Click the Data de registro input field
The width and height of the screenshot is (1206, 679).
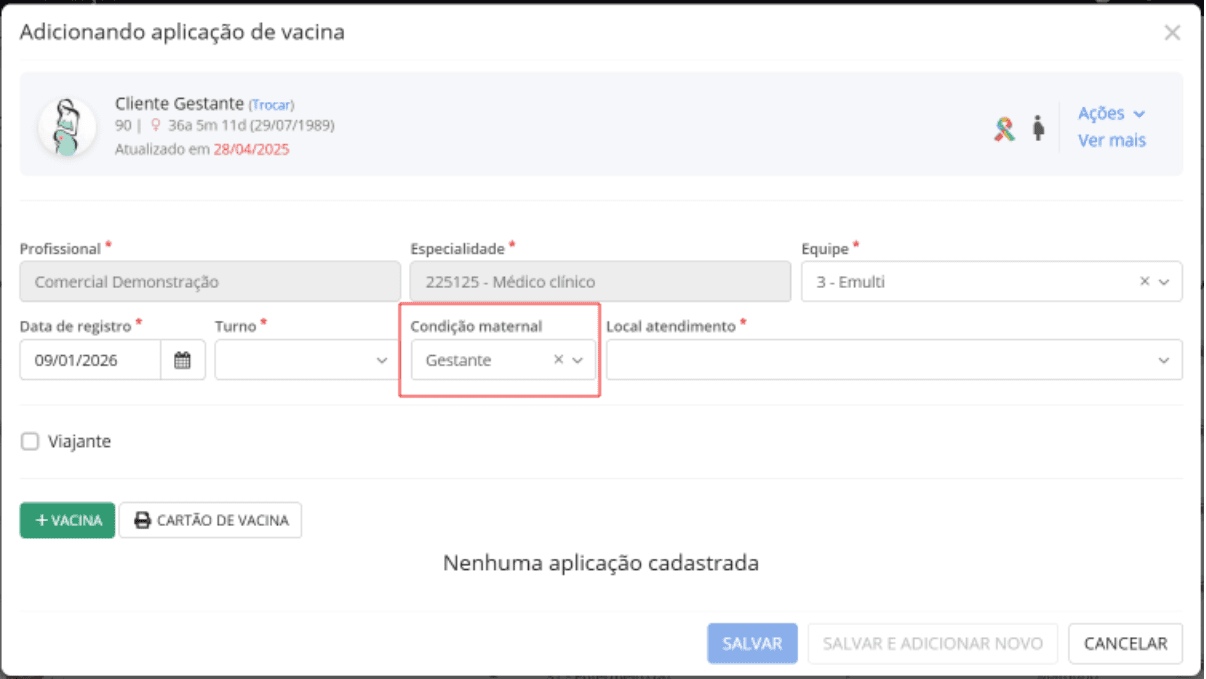tap(90, 361)
